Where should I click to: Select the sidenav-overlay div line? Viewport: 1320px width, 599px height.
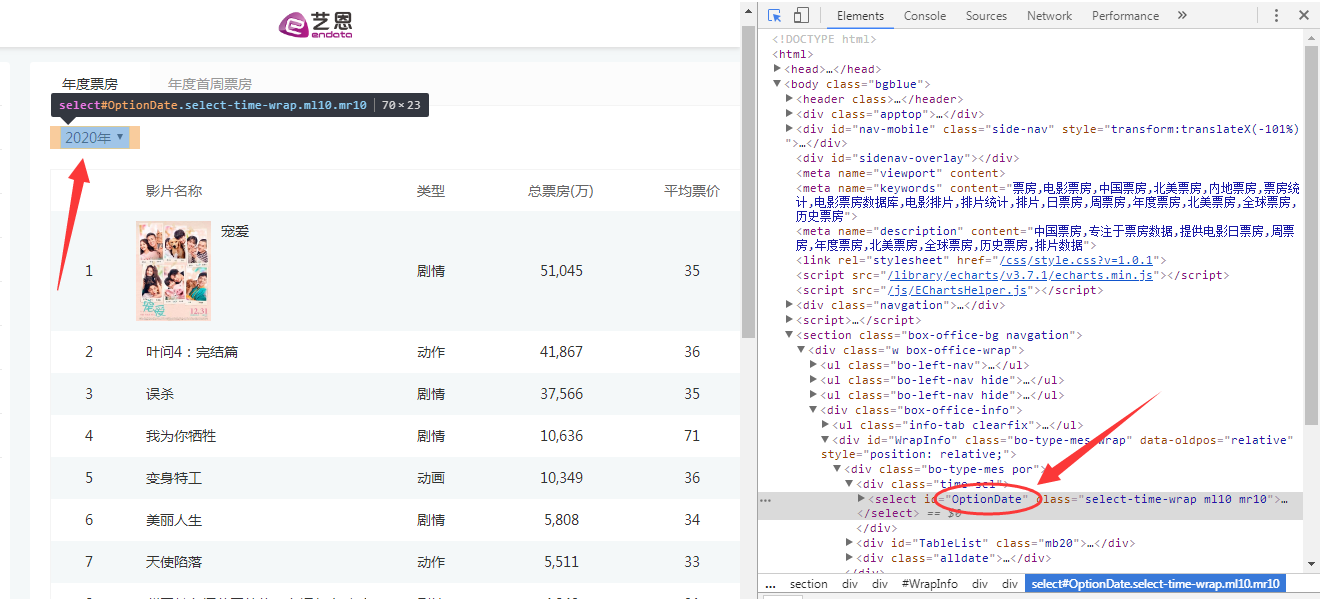click(x=908, y=158)
